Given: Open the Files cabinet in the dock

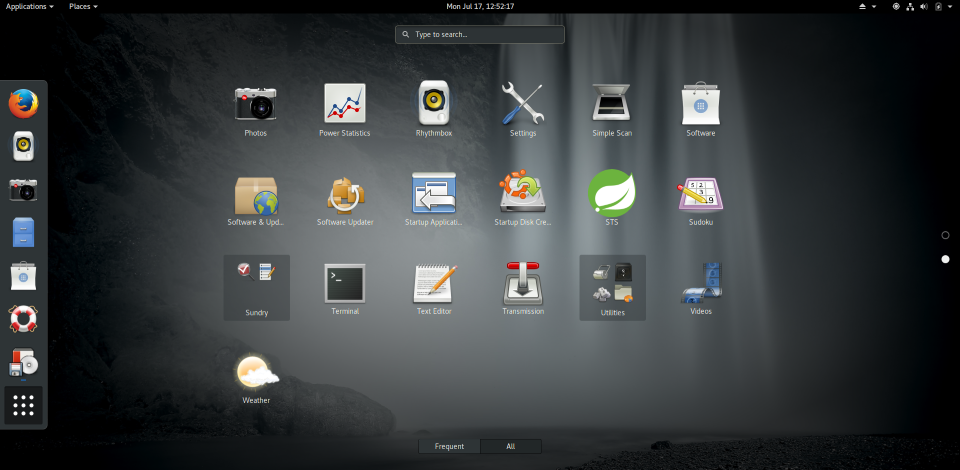Looking at the screenshot, I should pyautogui.click(x=23, y=233).
